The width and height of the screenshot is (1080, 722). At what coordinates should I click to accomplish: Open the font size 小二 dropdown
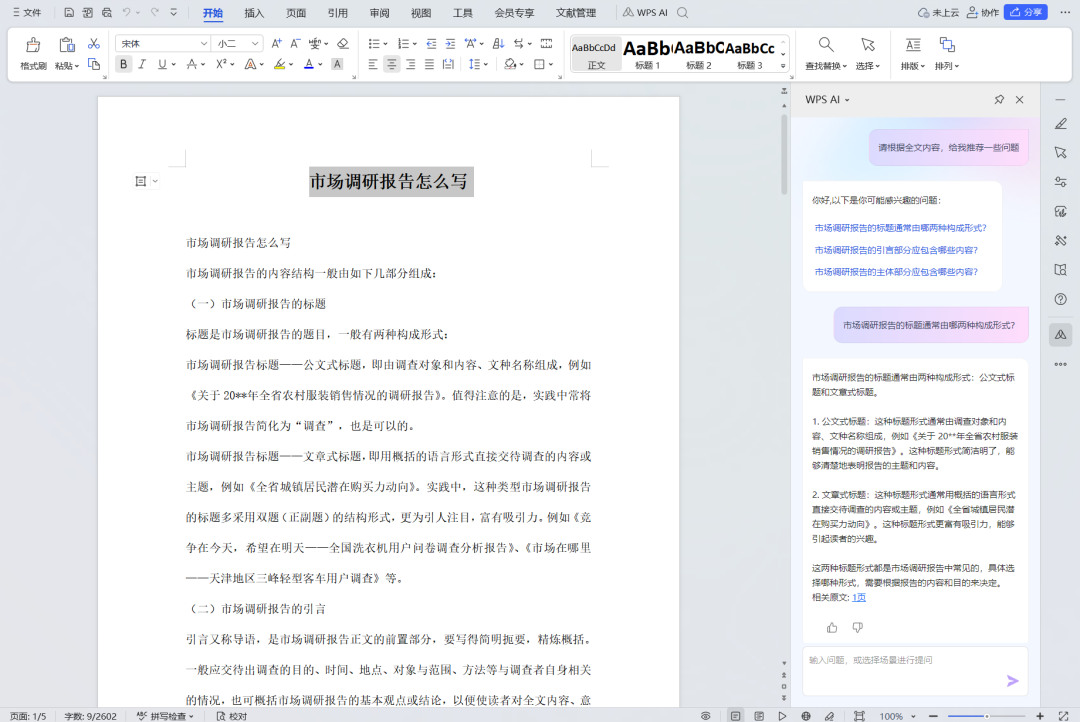[255, 43]
